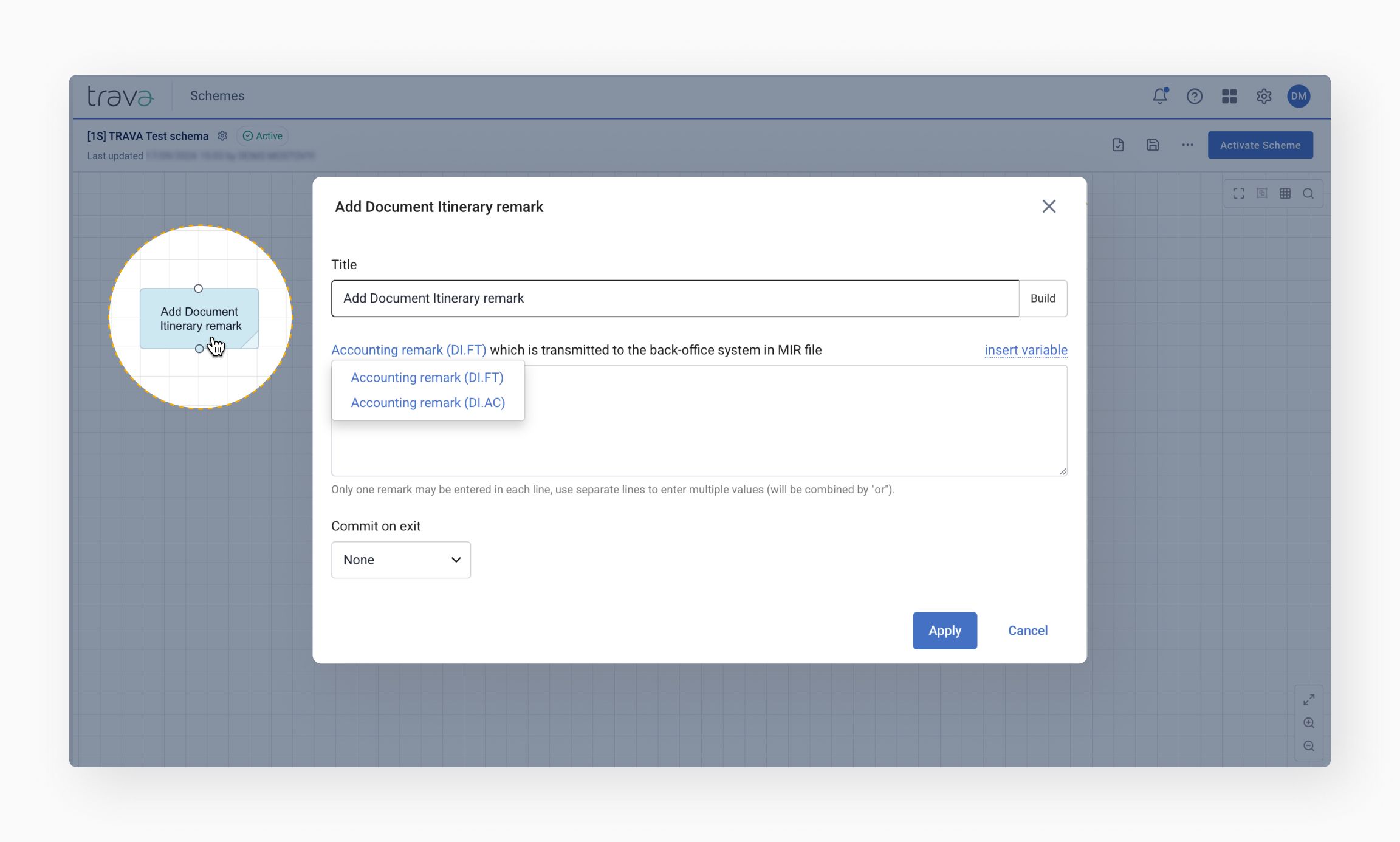Open the three-dots more options menu
Viewport: 1400px width, 842px height.
pyautogui.click(x=1187, y=145)
